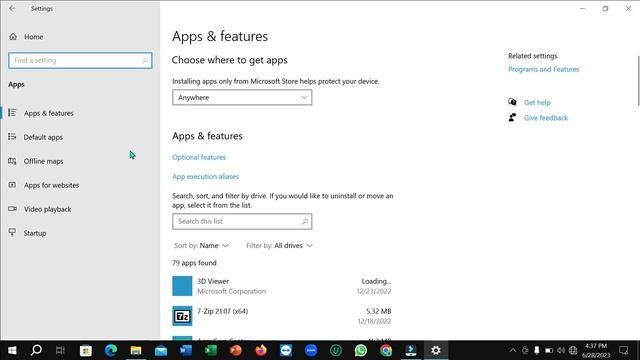Launch Microsoft Edge from taskbar
The width and height of the screenshot is (640, 360).
pos(111,350)
